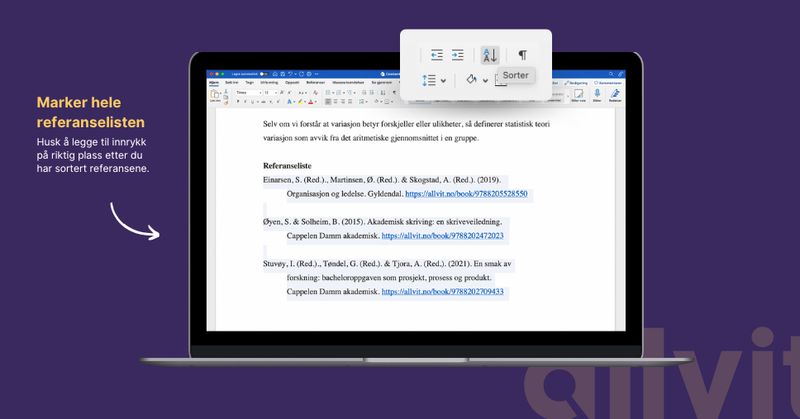Click the Redo icon in the title bar

(x=302, y=74)
